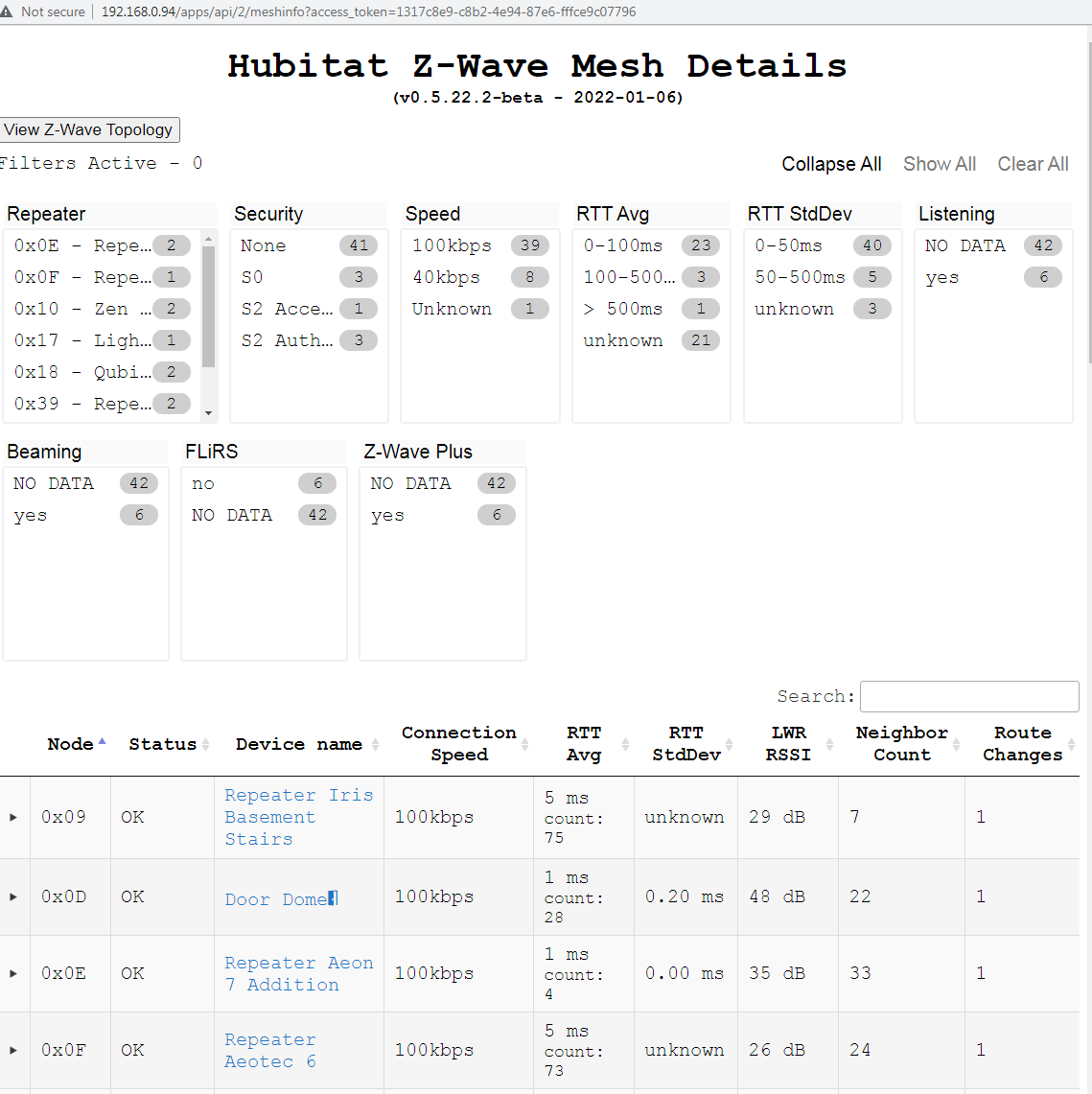Screen dimensions: 1092x1094
Task: Expand row details for node 0x0E
Action: pos(14,973)
